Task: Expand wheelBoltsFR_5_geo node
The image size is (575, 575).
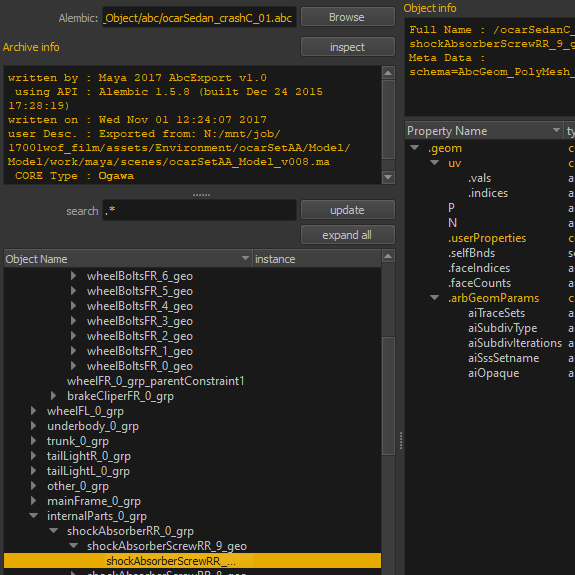Action: click(x=73, y=291)
